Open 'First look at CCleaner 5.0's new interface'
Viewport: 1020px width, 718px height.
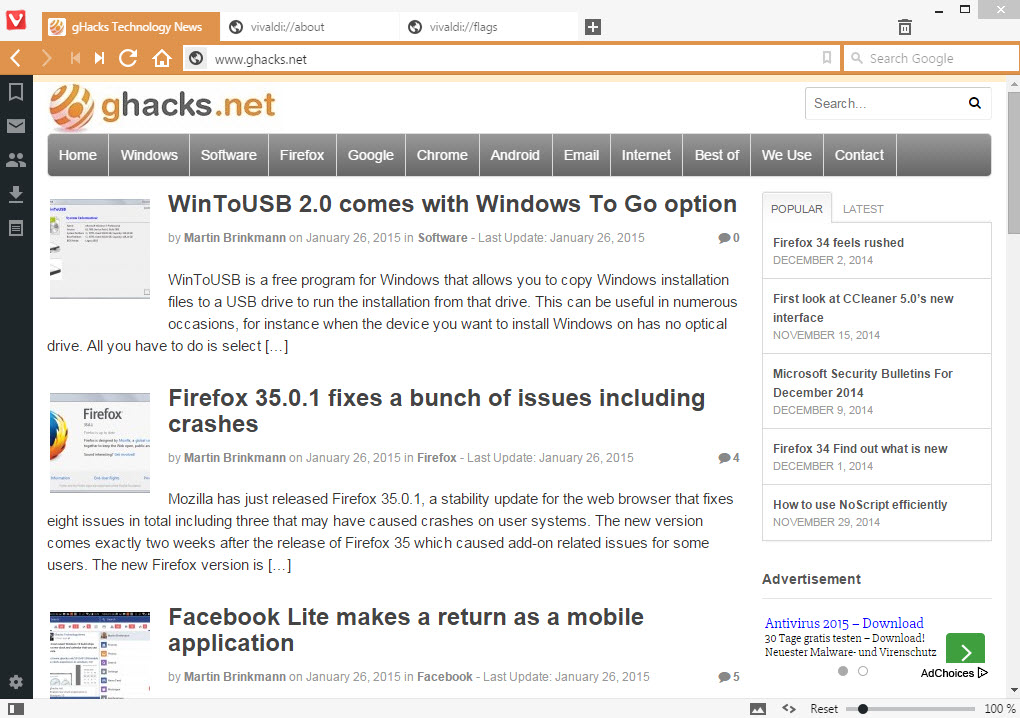coord(863,308)
